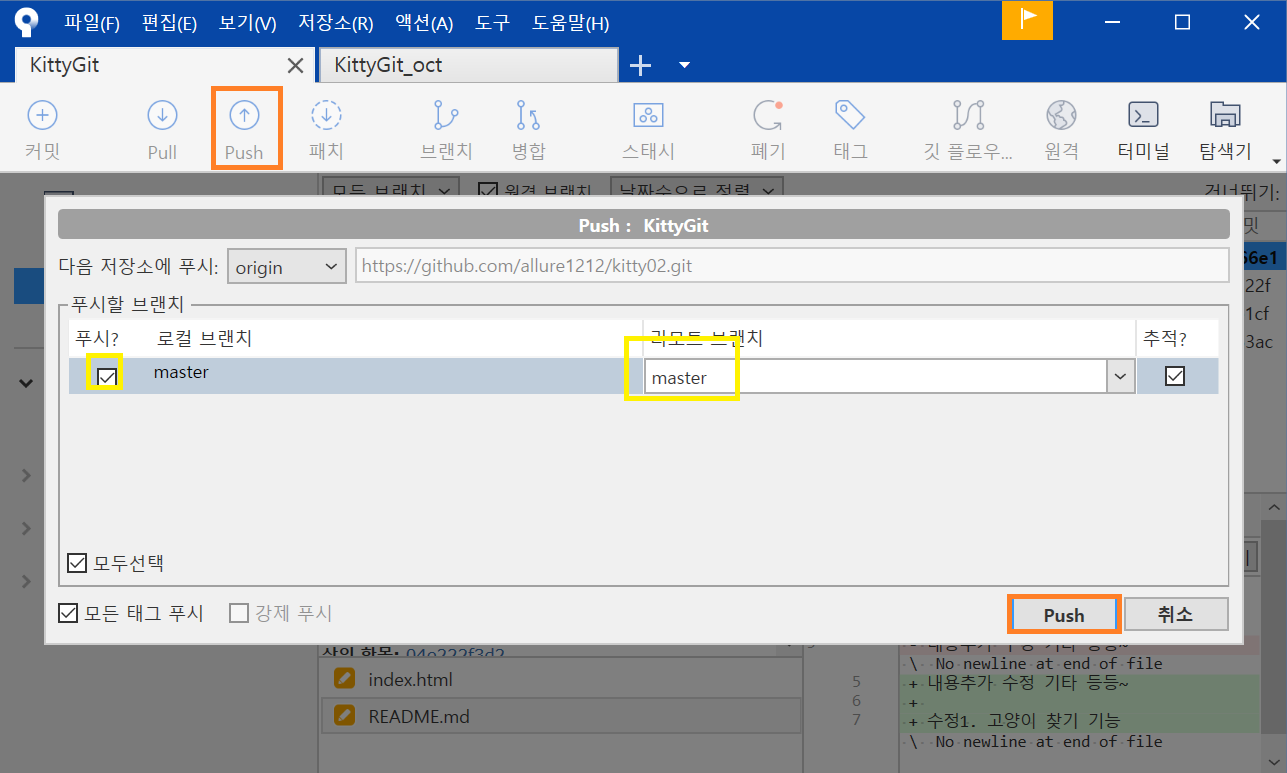
Task: Click the index.html modified file icon
Action: click(x=344, y=680)
